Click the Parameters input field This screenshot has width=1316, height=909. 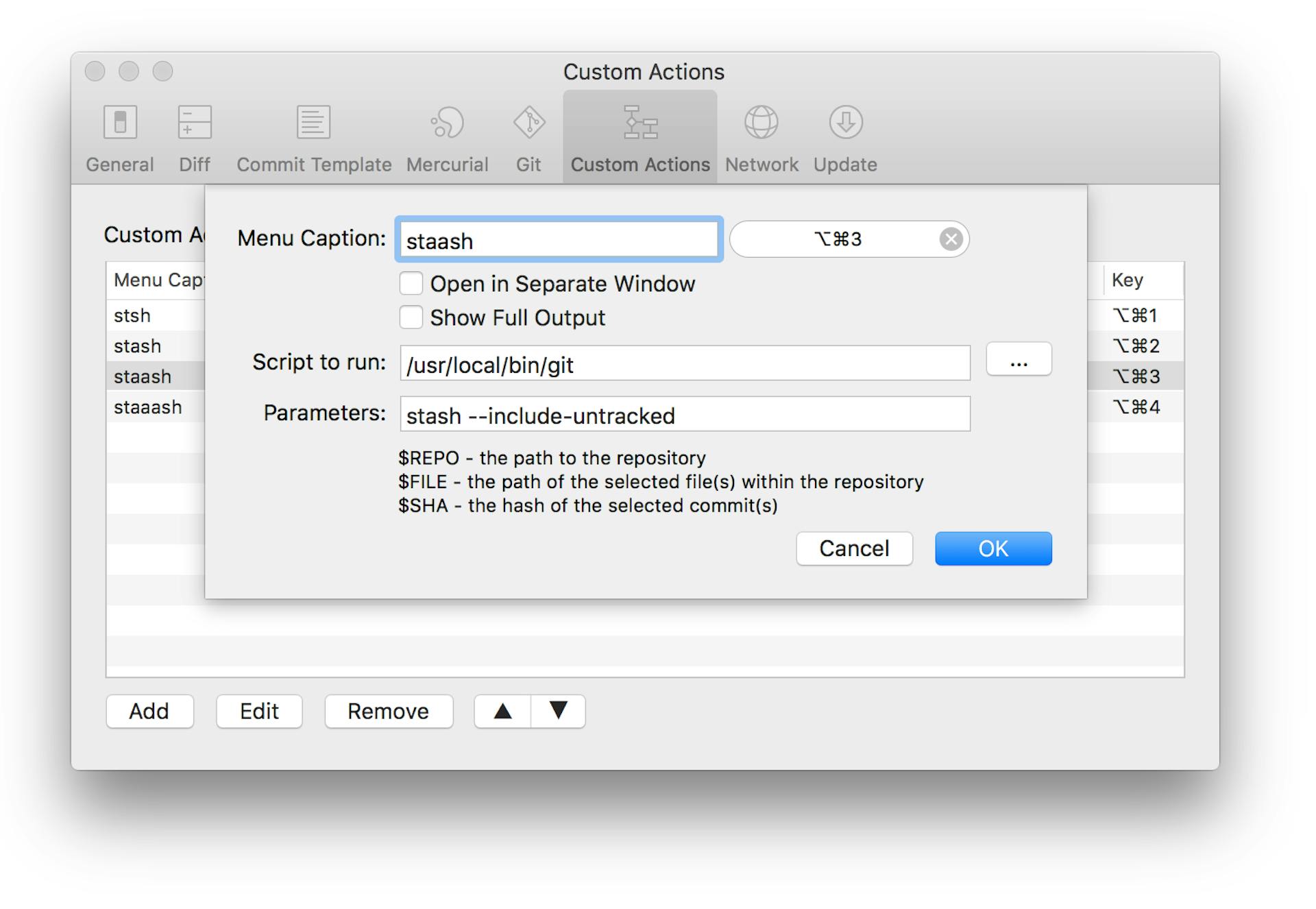(684, 415)
